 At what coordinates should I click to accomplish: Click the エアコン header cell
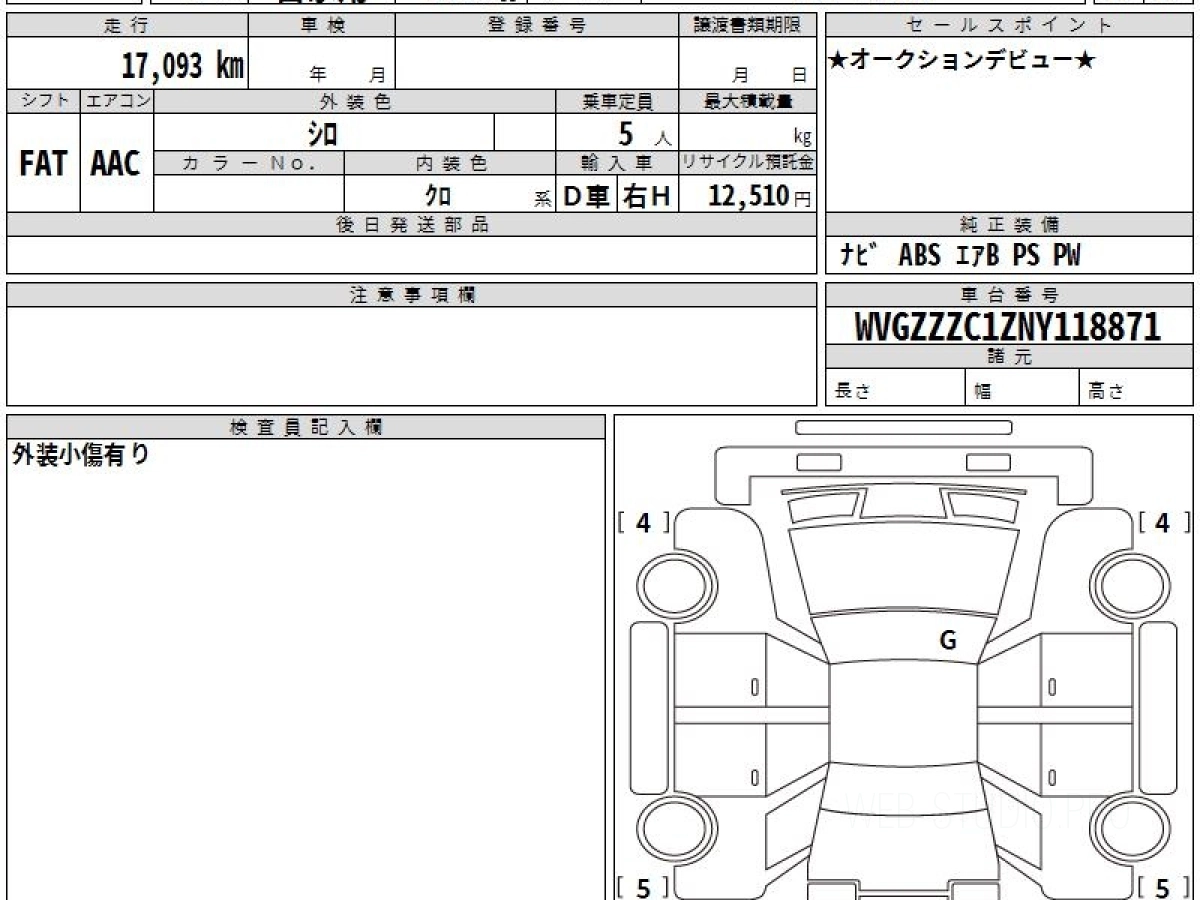point(117,101)
